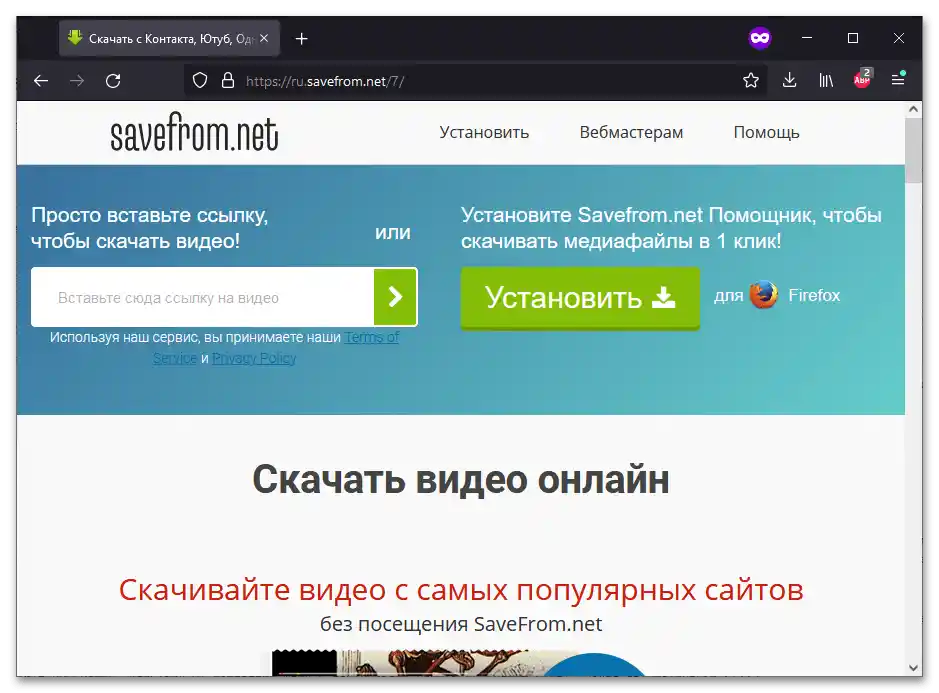Open a new tab with plus

coord(302,39)
